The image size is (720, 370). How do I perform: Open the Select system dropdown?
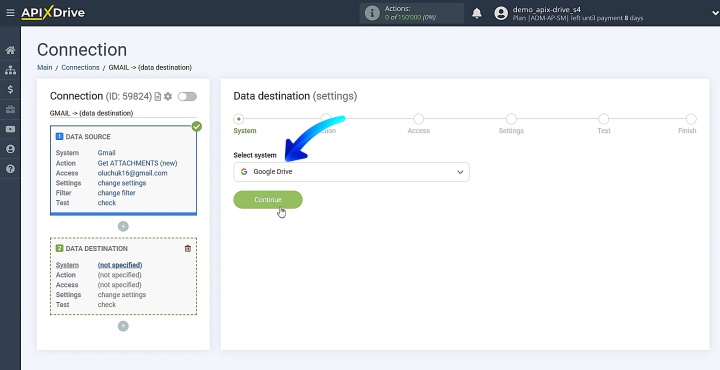(351, 172)
